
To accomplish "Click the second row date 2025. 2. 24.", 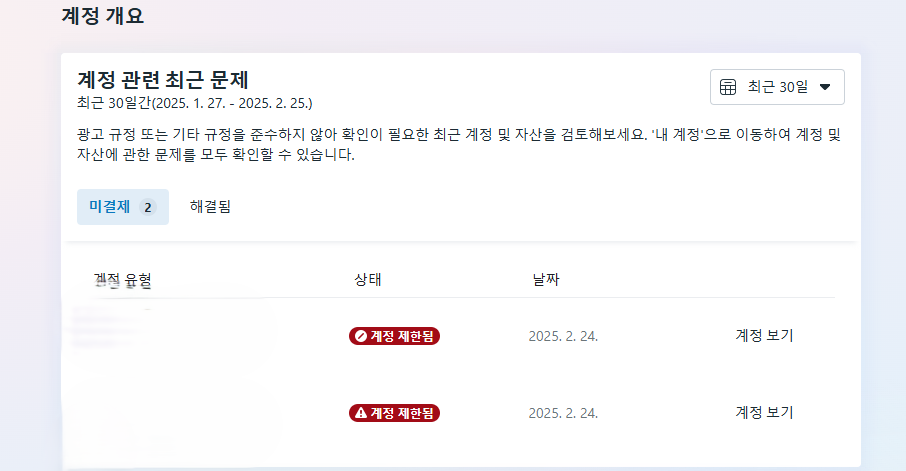I will point(563,413).
